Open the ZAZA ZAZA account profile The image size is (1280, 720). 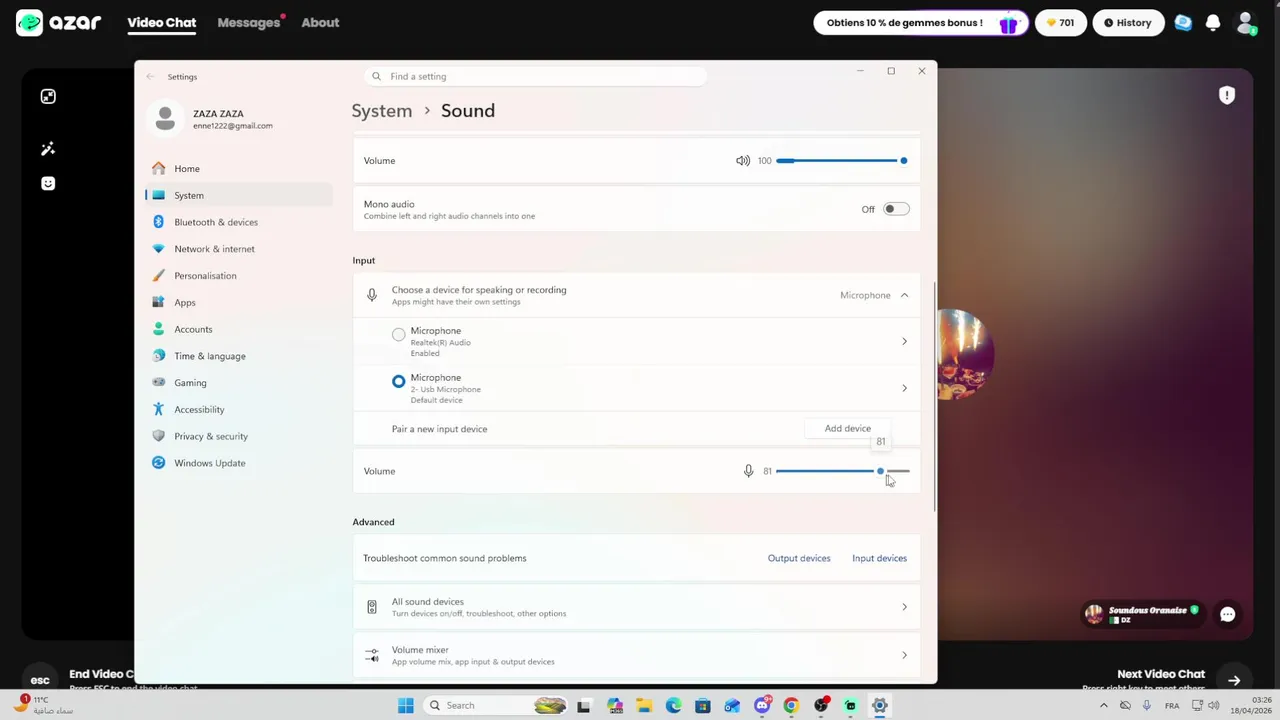point(212,119)
